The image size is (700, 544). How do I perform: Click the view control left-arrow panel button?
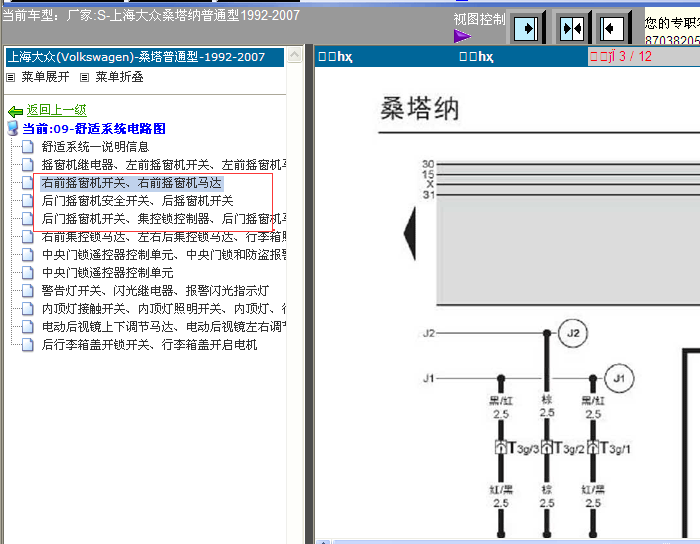click(x=612, y=29)
